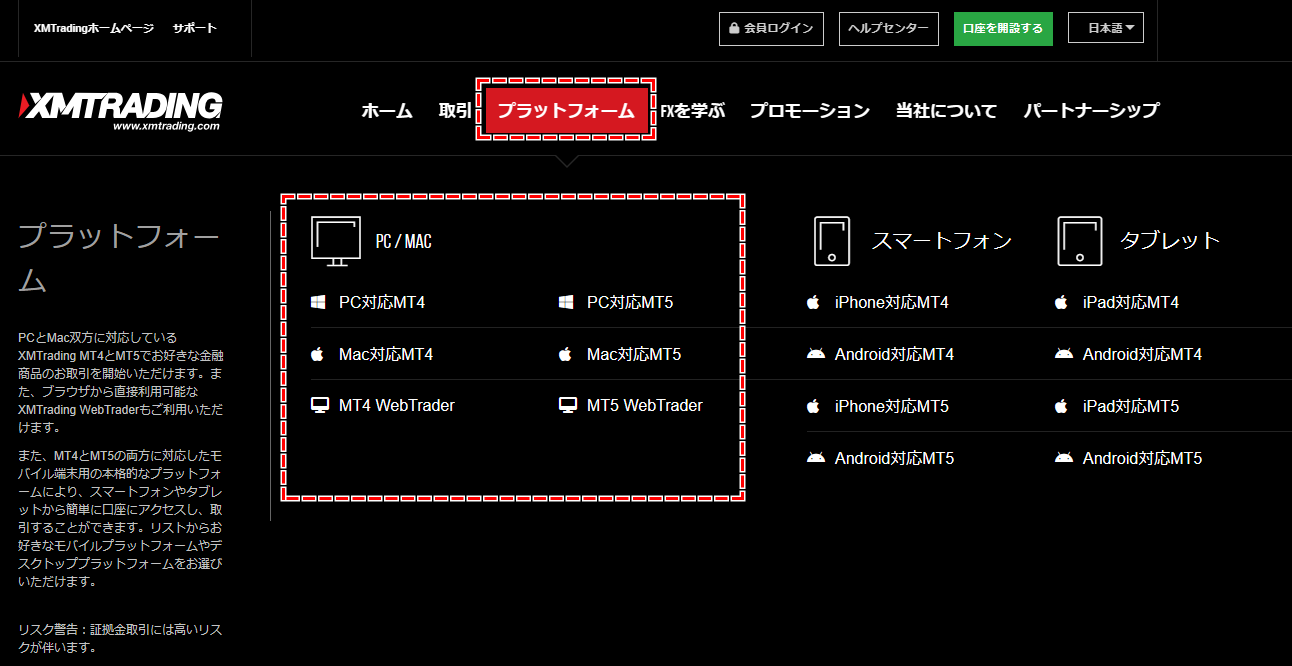This screenshot has width=1292, height=666.
Task: Click the Android icon next to Android対応MT4
Action: pos(813,353)
